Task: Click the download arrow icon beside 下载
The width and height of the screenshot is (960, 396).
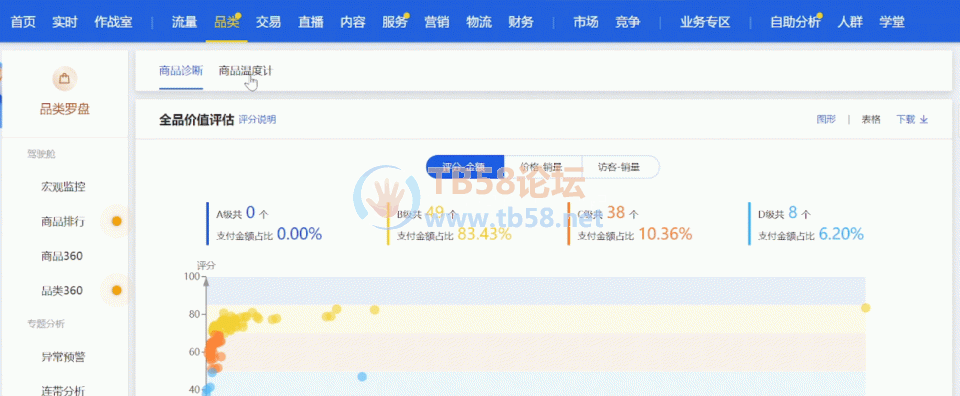Action: pyautogui.click(x=924, y=119)
